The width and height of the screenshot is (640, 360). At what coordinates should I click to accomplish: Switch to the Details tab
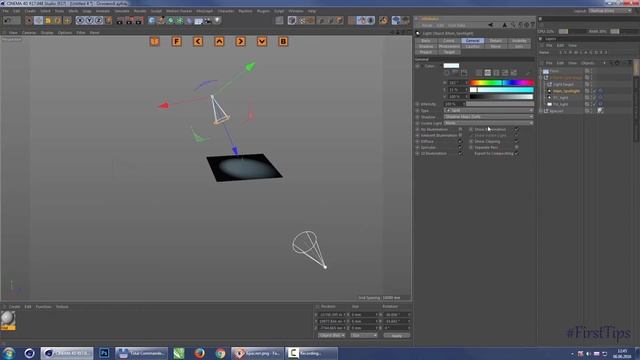496,41
